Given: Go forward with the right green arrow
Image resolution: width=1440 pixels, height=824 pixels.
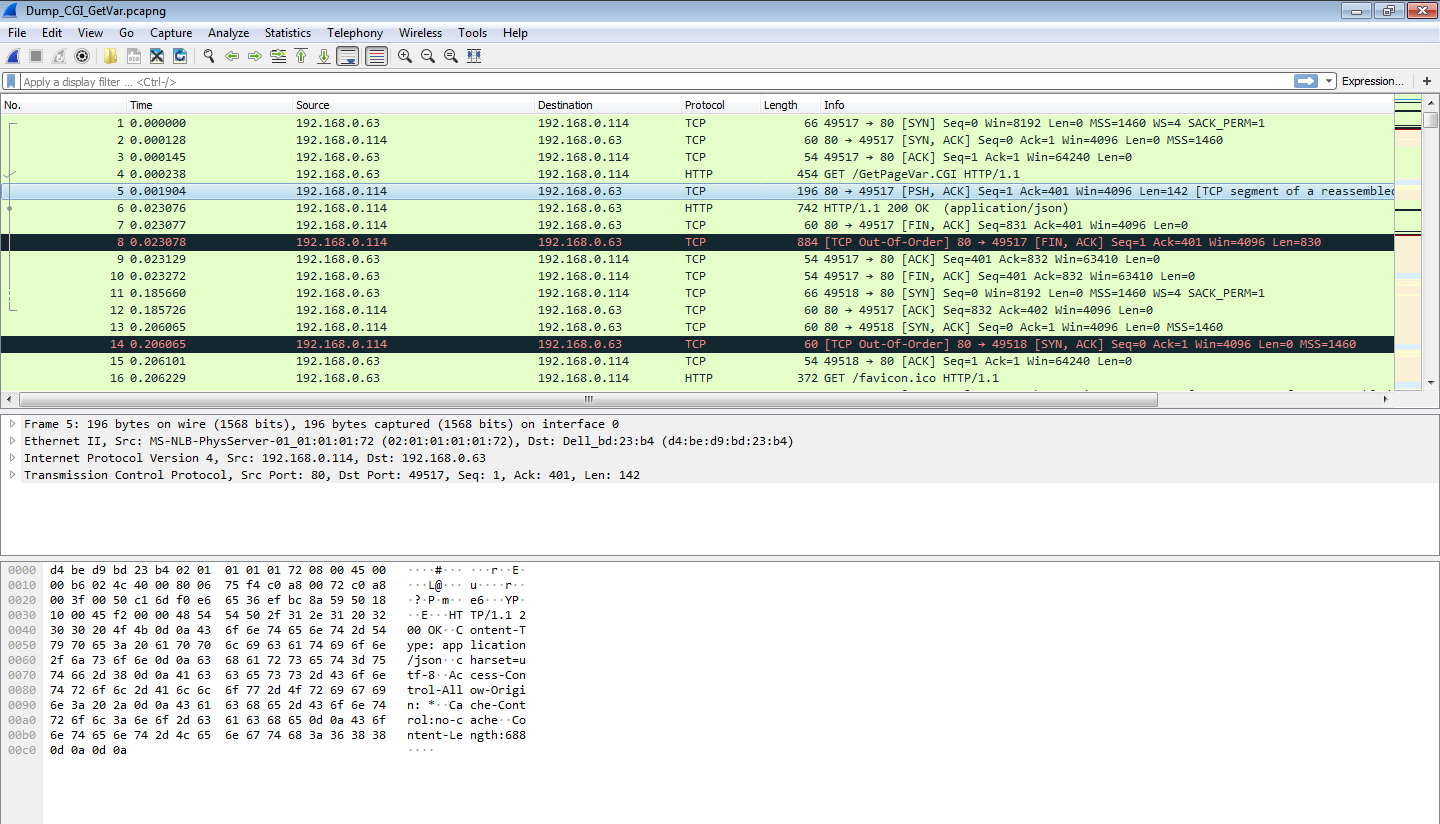Looking at the screenshot, I should pos(254,56).
